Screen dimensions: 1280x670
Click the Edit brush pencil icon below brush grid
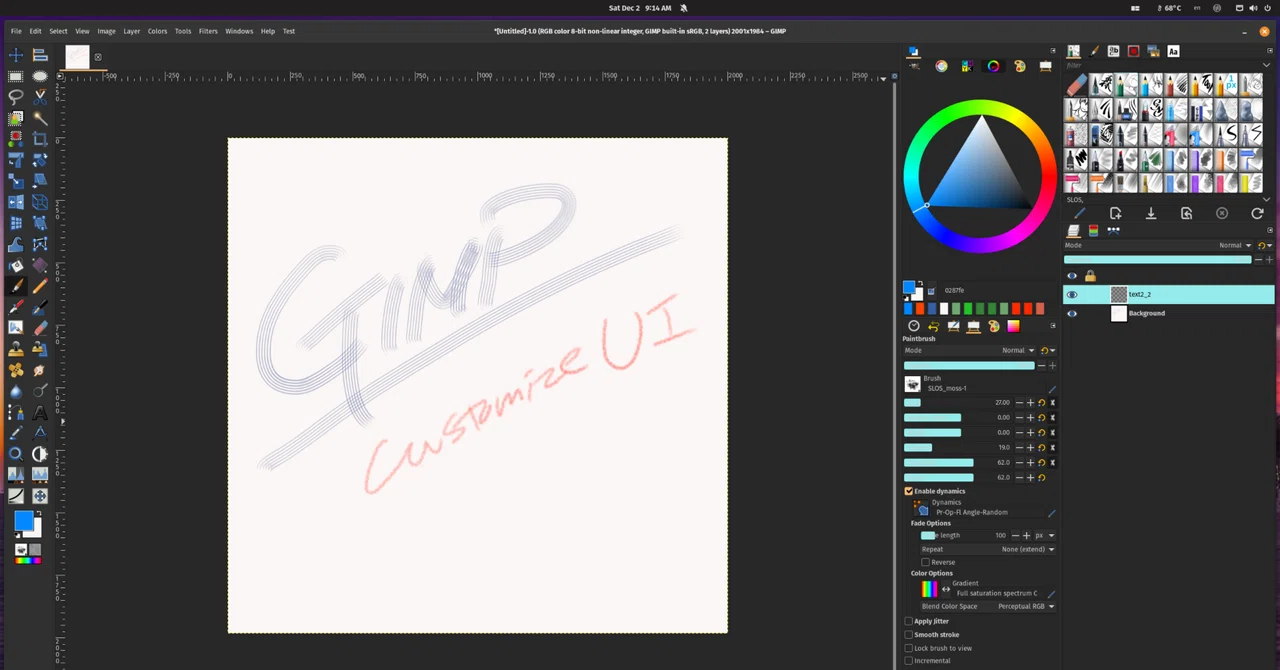tap(1079, 213)
